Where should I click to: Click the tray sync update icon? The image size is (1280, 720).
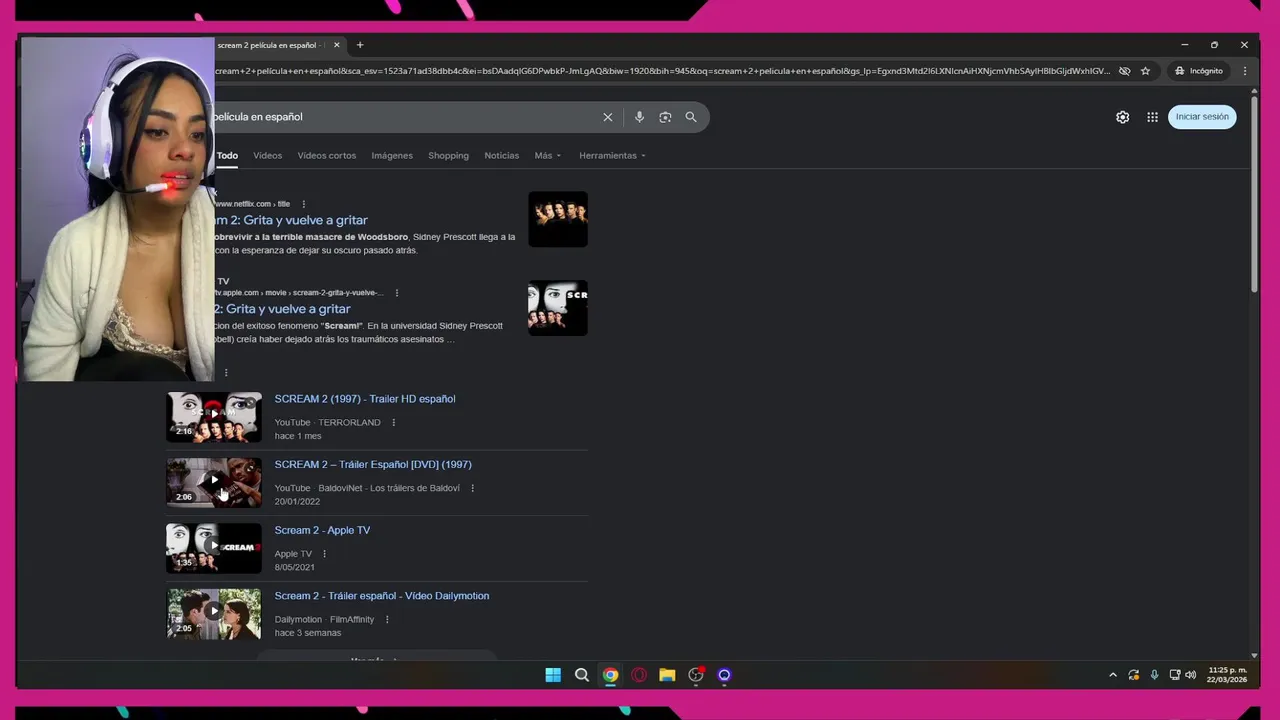click(1134, 675)
